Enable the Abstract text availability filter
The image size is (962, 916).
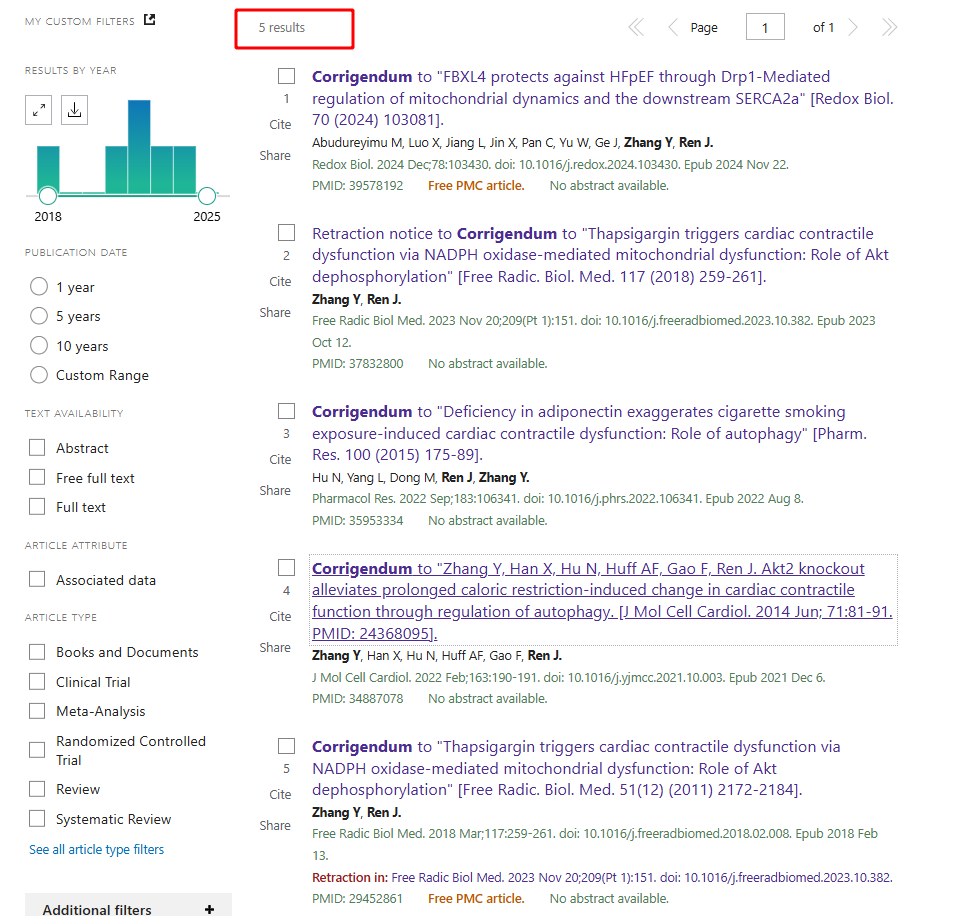tap(37, 448)
